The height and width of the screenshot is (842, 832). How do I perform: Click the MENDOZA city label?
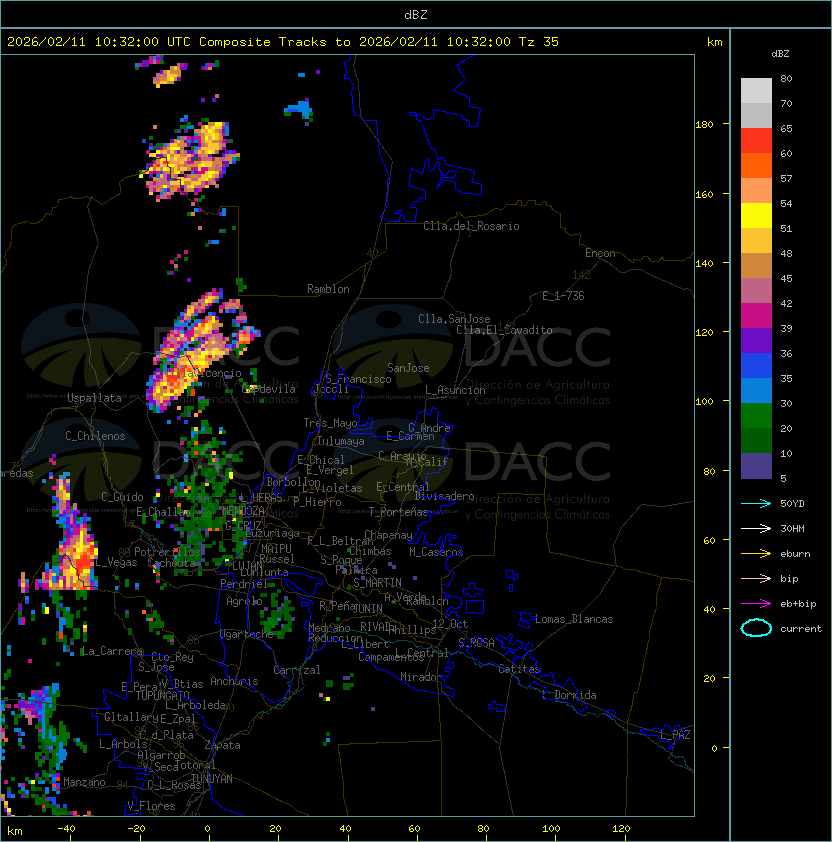(244, 510)
